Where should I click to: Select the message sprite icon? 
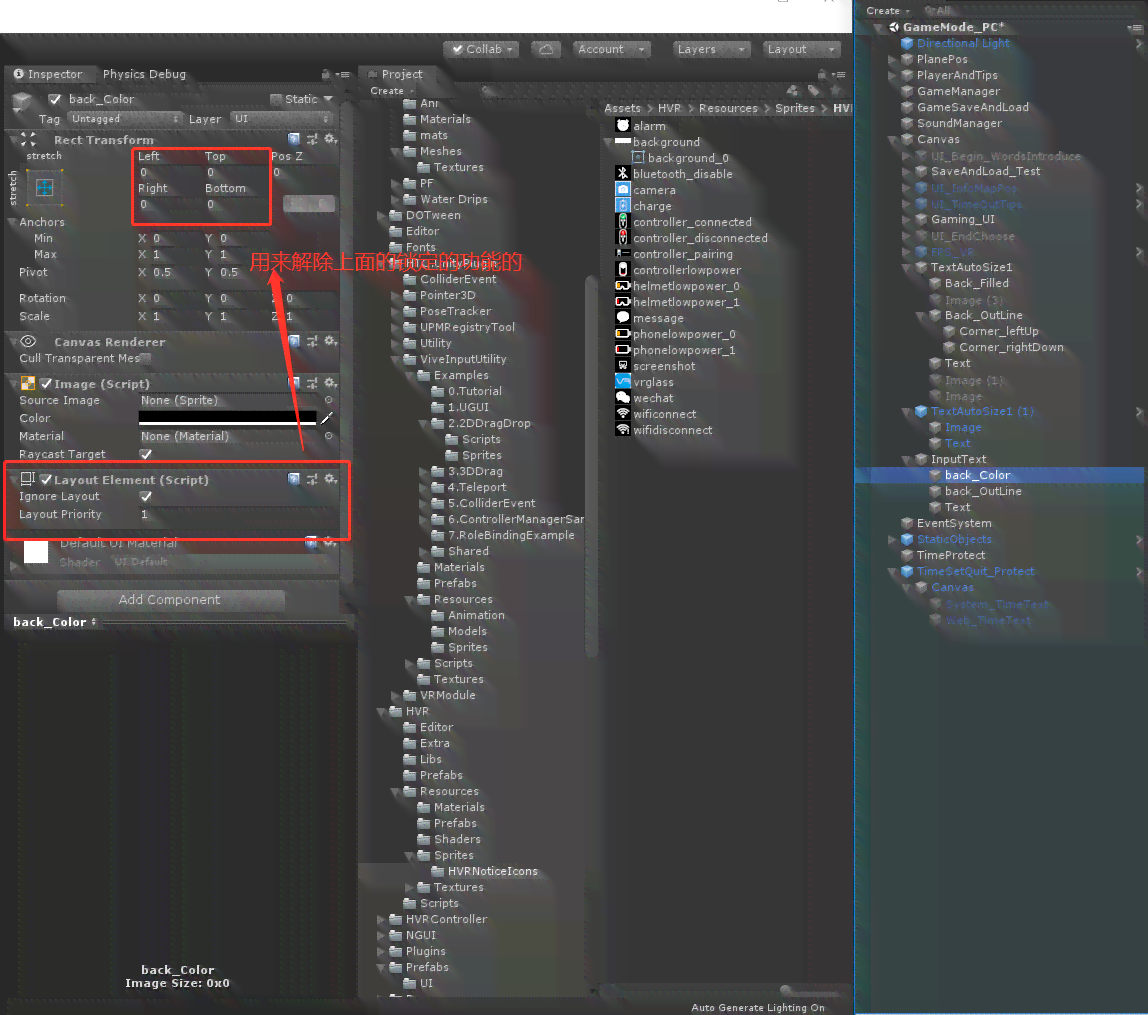click(622, 318)
